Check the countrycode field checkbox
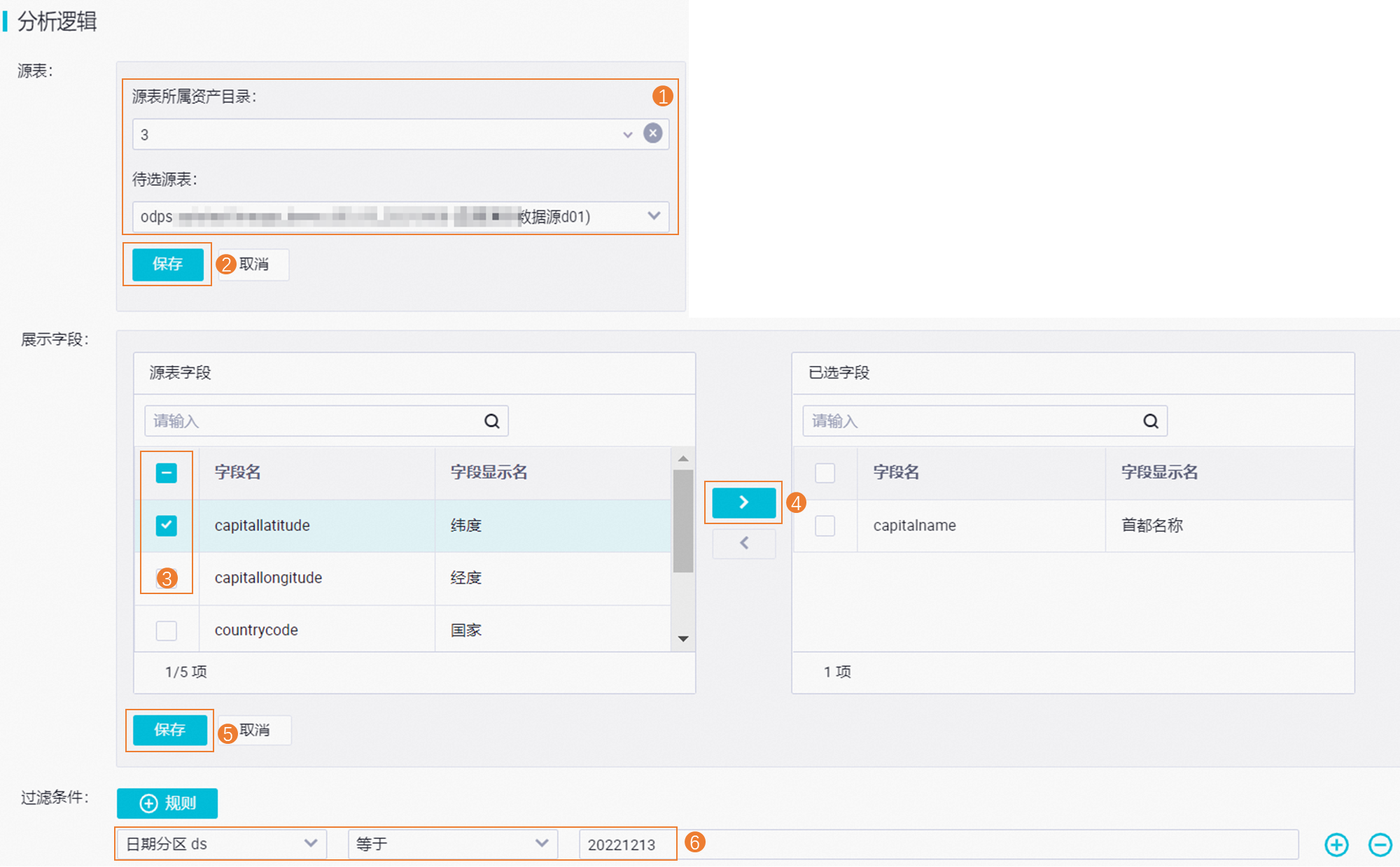Screen dimensions: 1400x867 167,630
